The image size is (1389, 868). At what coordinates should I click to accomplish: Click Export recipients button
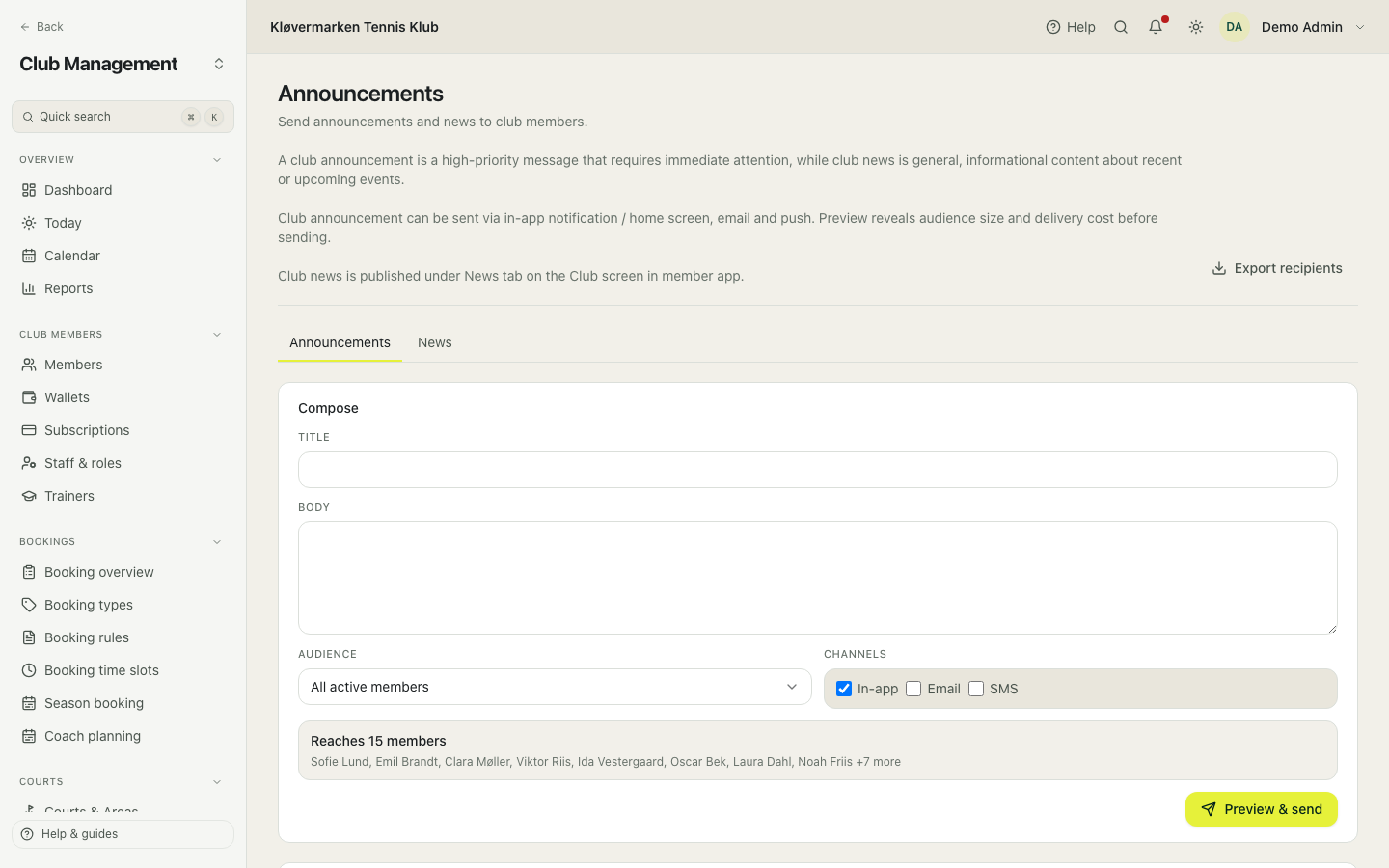[x=1277, y=268]
